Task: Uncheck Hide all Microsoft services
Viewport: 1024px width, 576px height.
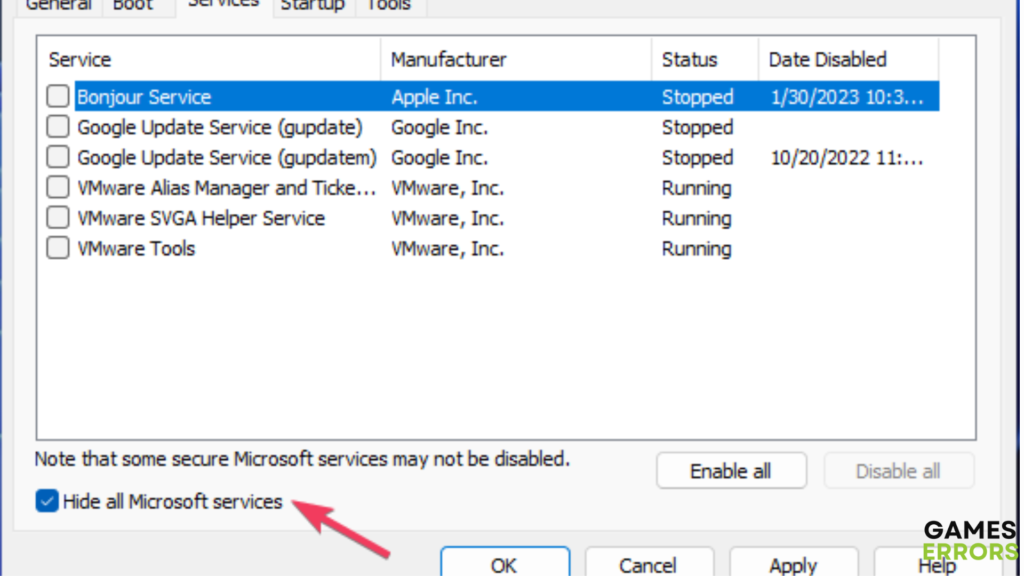Action: (47, 501)
